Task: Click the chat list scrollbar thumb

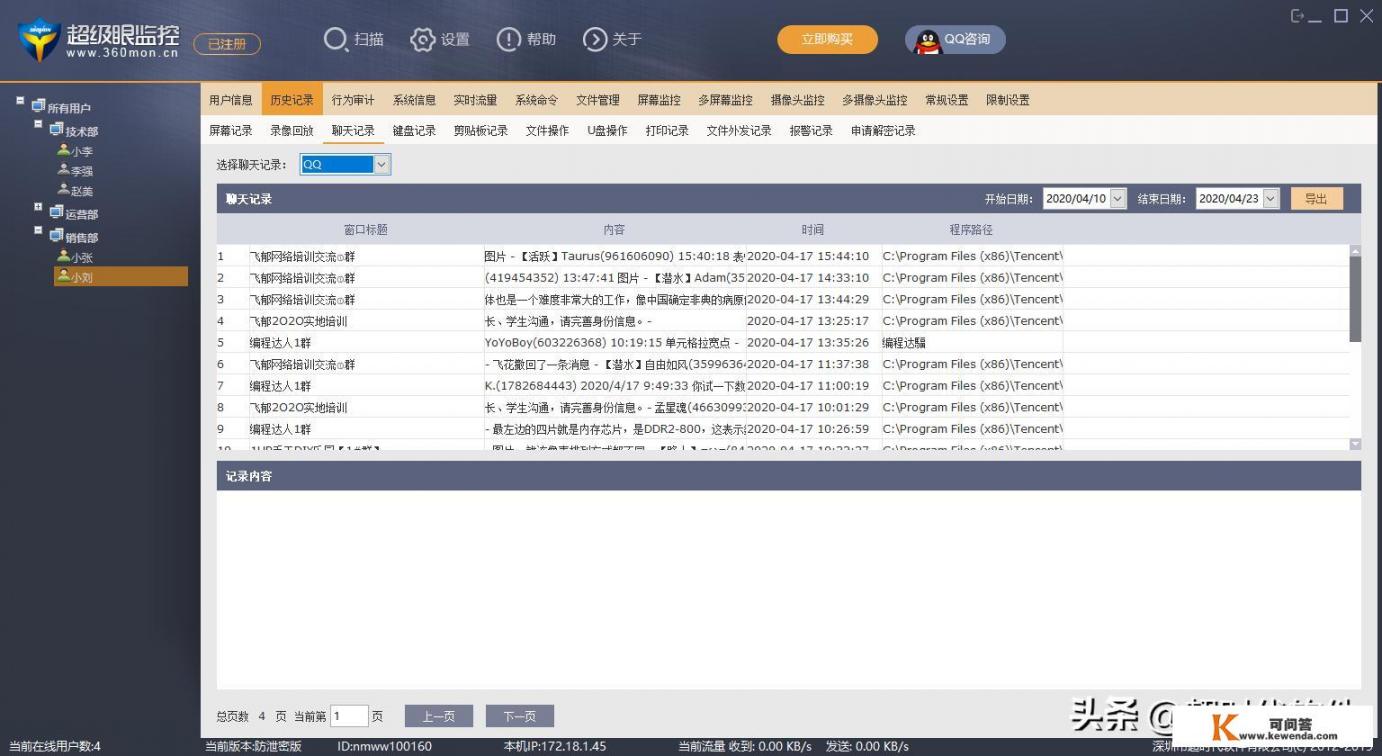Action: 1355,299
